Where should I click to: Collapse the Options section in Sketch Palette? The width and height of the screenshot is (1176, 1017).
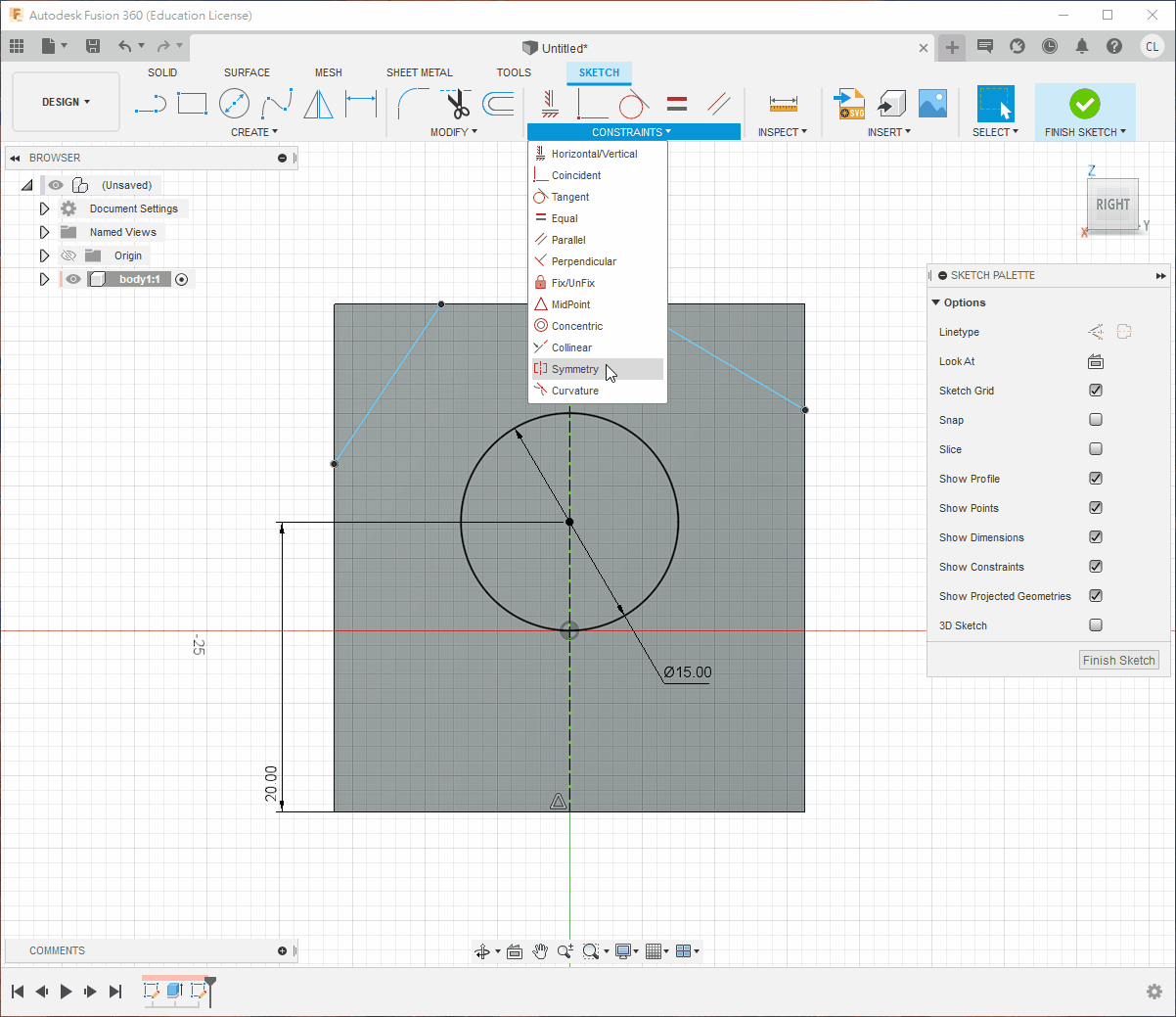(x=936, y=302)
